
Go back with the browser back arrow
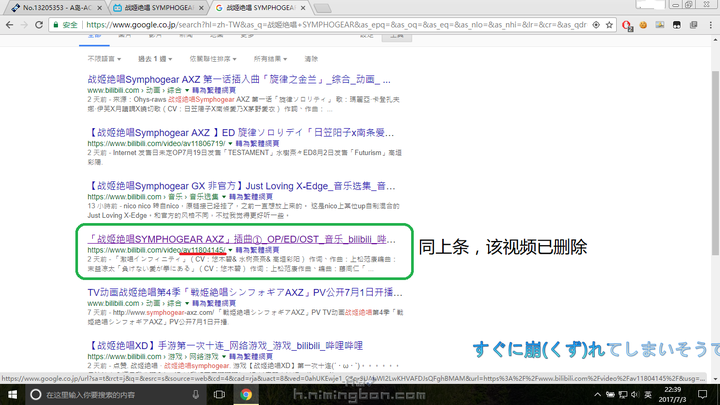click(10, 25)
